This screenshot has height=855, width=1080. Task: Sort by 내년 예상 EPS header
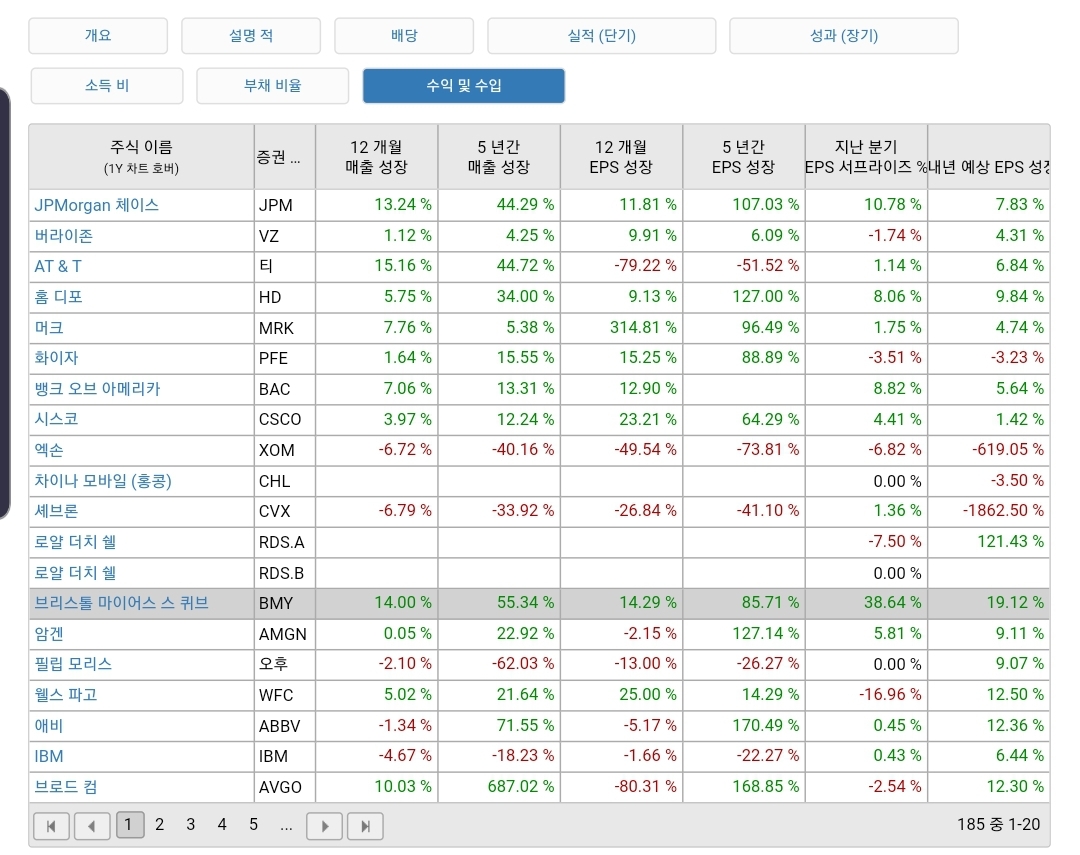(988, 156)
